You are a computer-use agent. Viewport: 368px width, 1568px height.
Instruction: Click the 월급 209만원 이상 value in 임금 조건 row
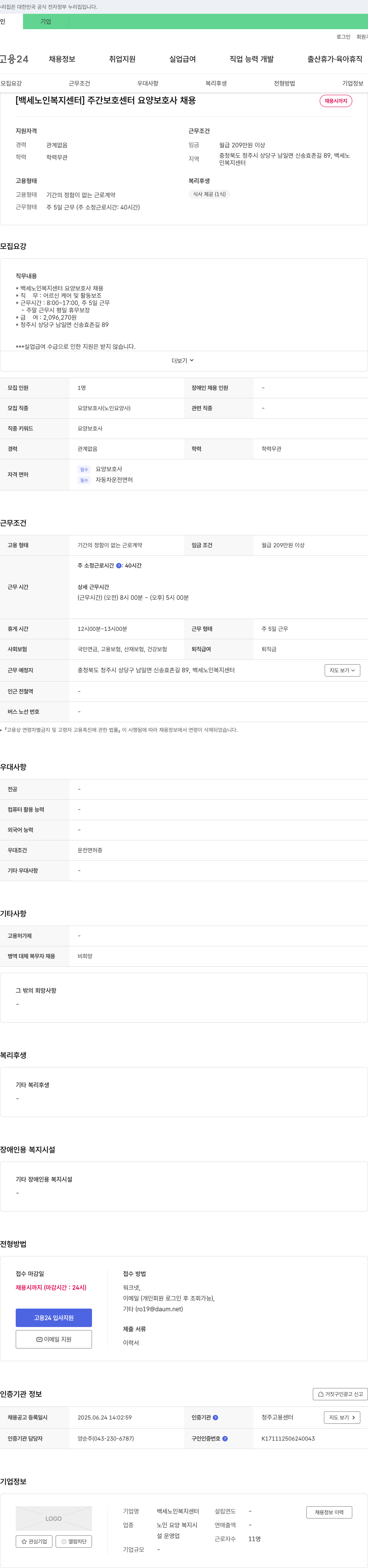(283, 545)
